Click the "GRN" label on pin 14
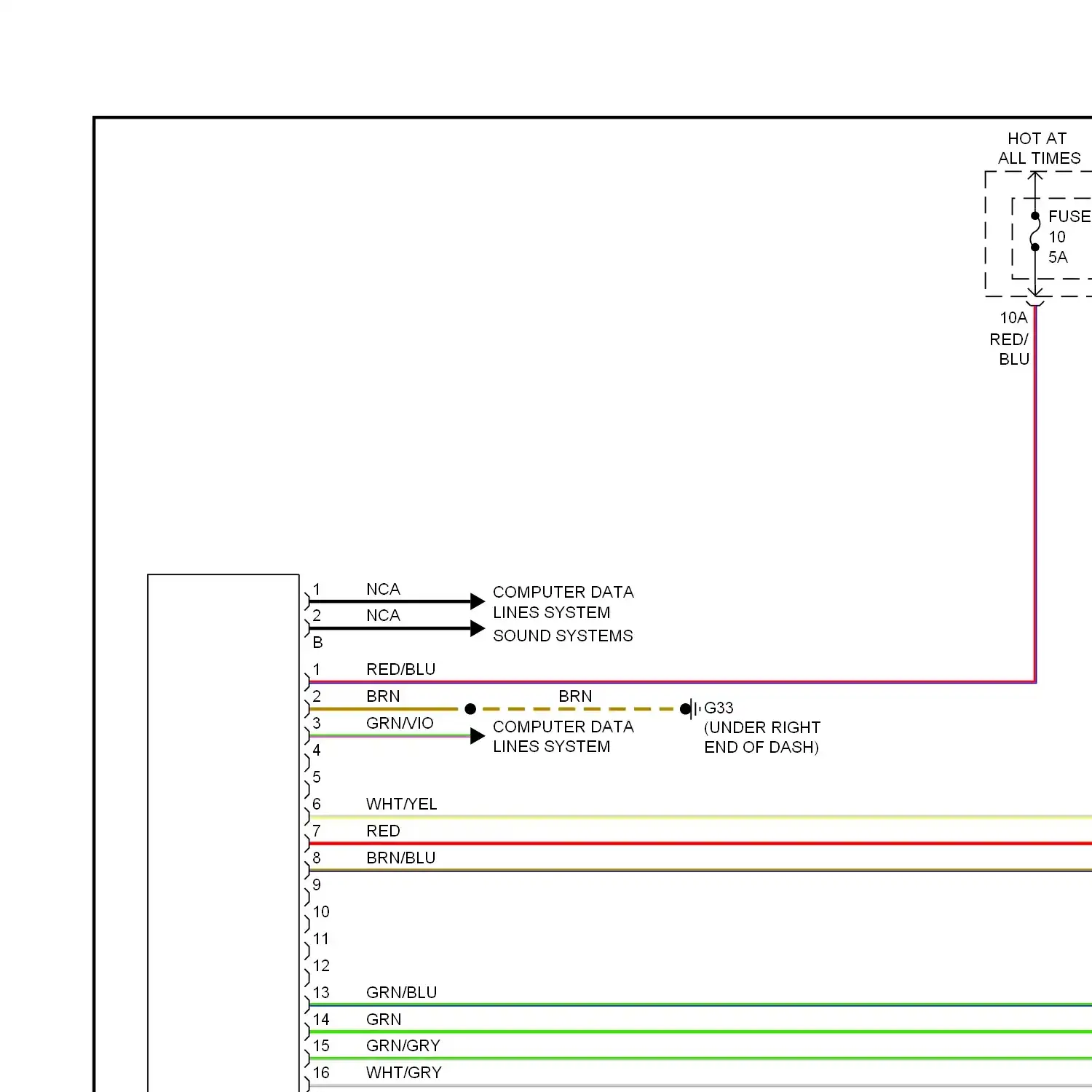Image resolution: width=1092 pixels, height=1092 pixels. 384,1019
